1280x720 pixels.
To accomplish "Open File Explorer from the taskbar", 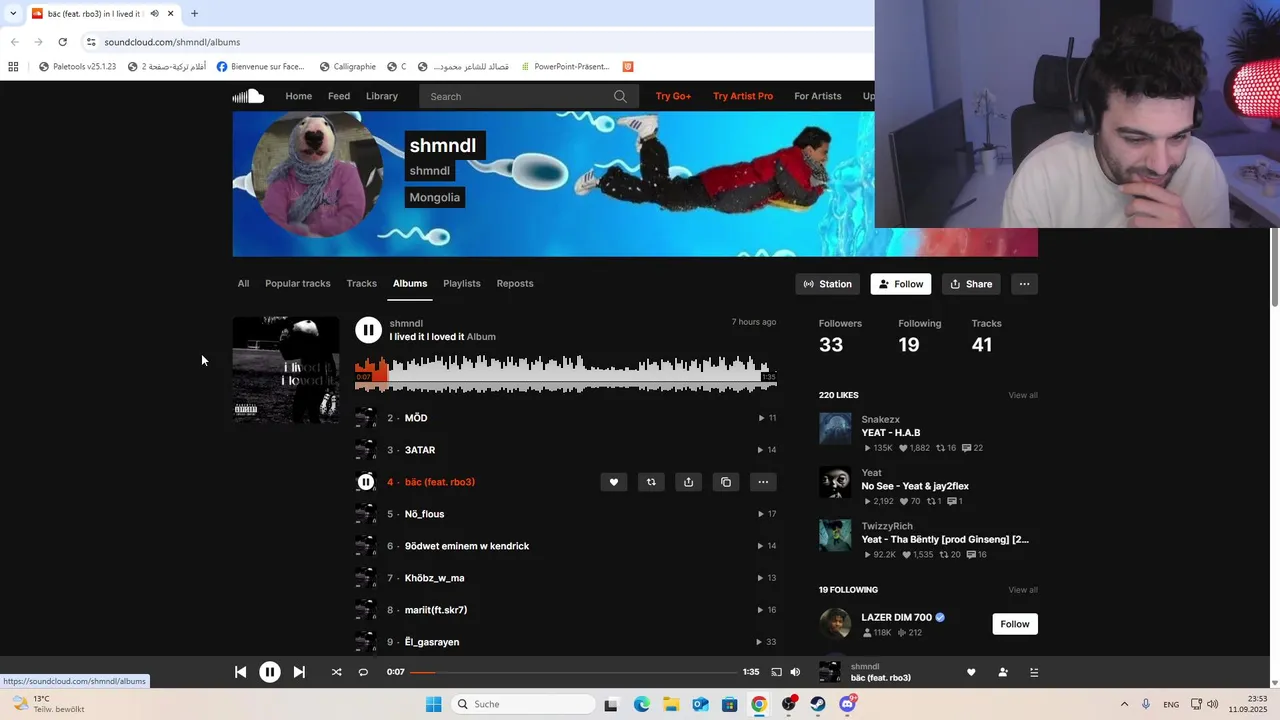I will (x=671, y=704).
